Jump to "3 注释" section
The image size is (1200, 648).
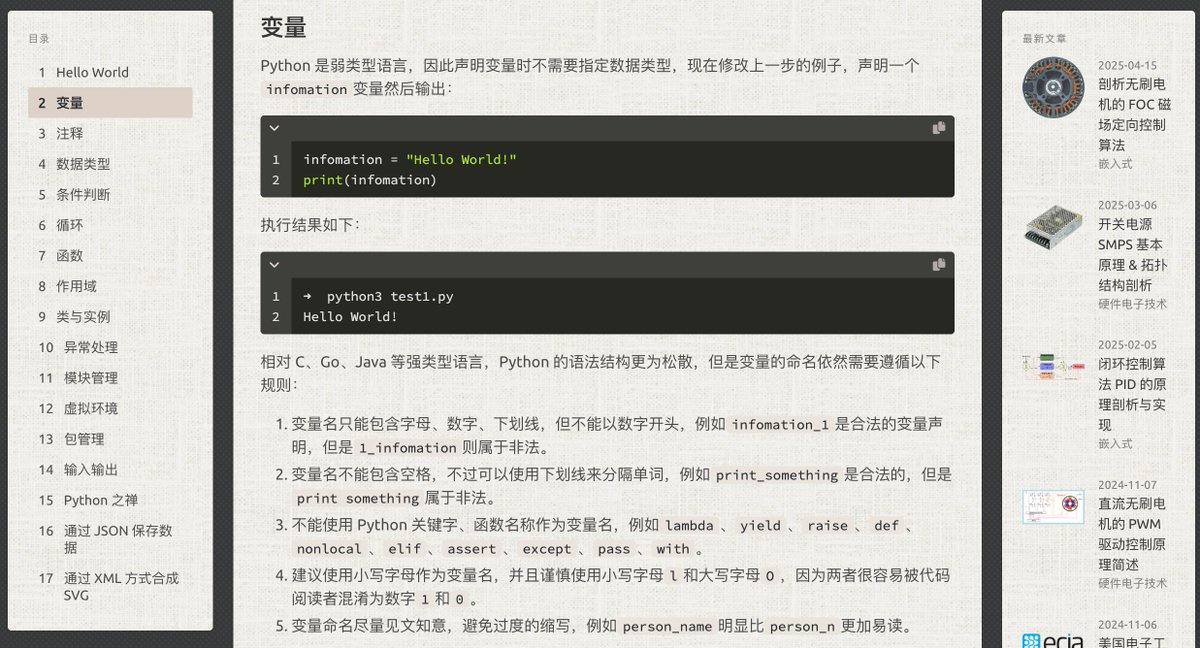[110, 133]
